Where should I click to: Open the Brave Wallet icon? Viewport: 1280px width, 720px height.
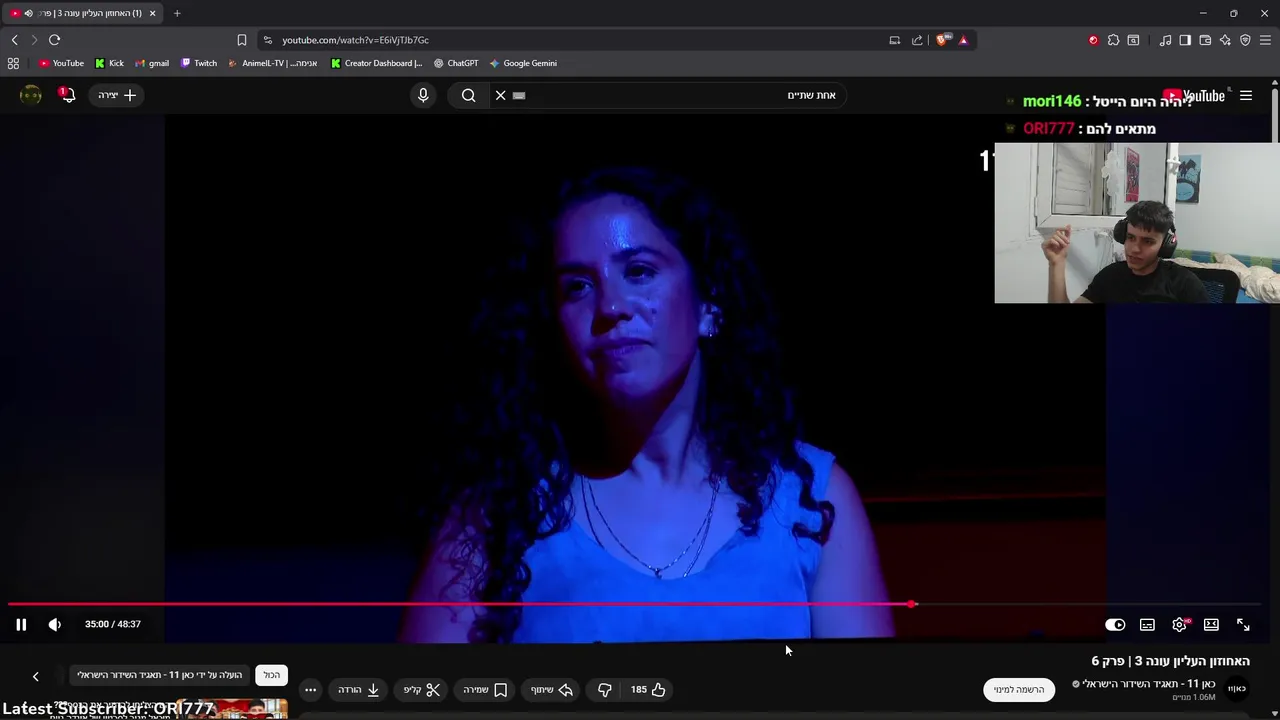[x=1205, y=40]
